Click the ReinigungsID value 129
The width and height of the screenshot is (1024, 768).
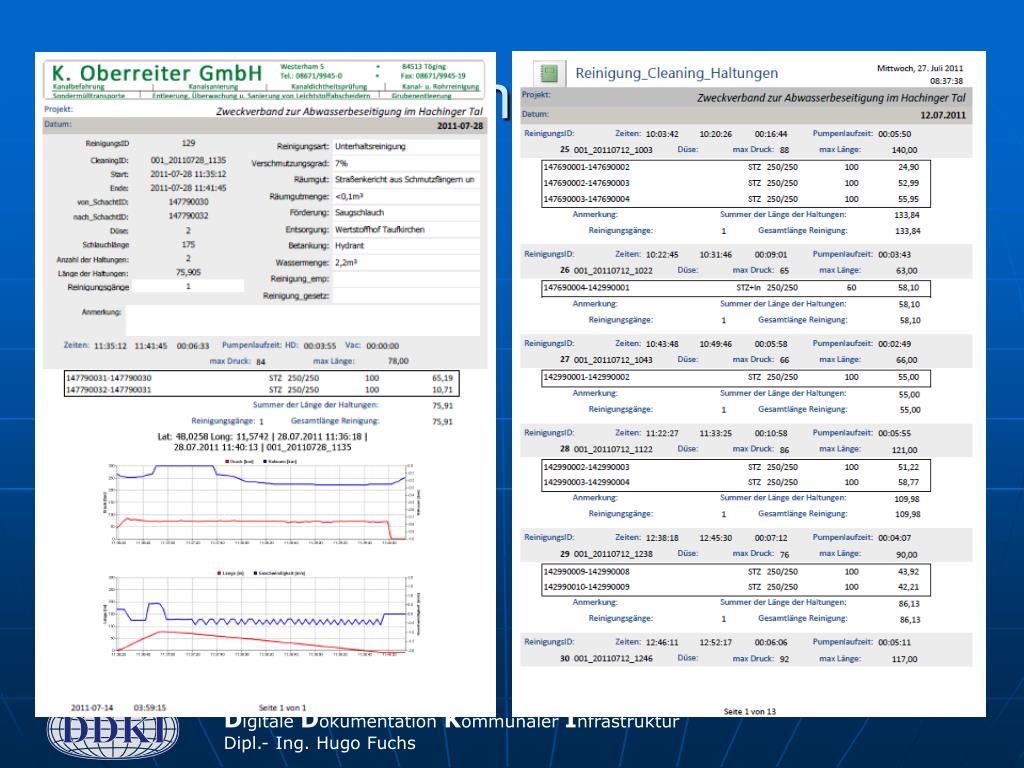[188, 143]
